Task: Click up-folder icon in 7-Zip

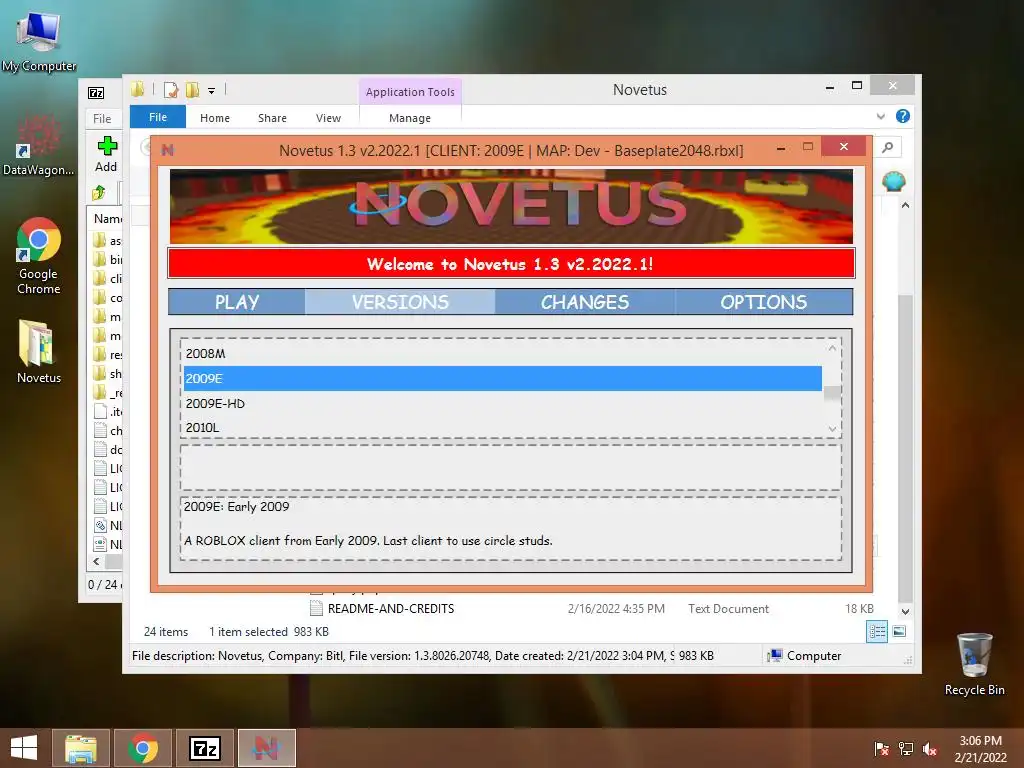Action: 99,193
